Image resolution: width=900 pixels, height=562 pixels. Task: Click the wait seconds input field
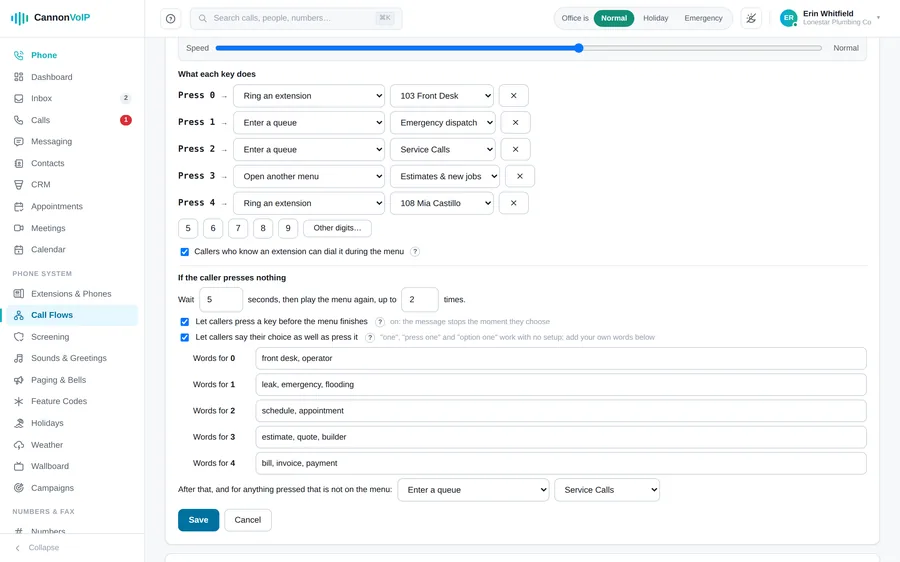(x=221, y=300)
